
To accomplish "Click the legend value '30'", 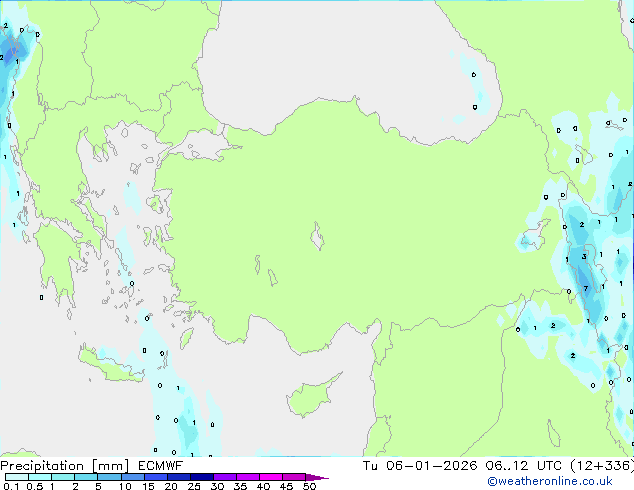I will pyautogui.click(x=217, y=486).
